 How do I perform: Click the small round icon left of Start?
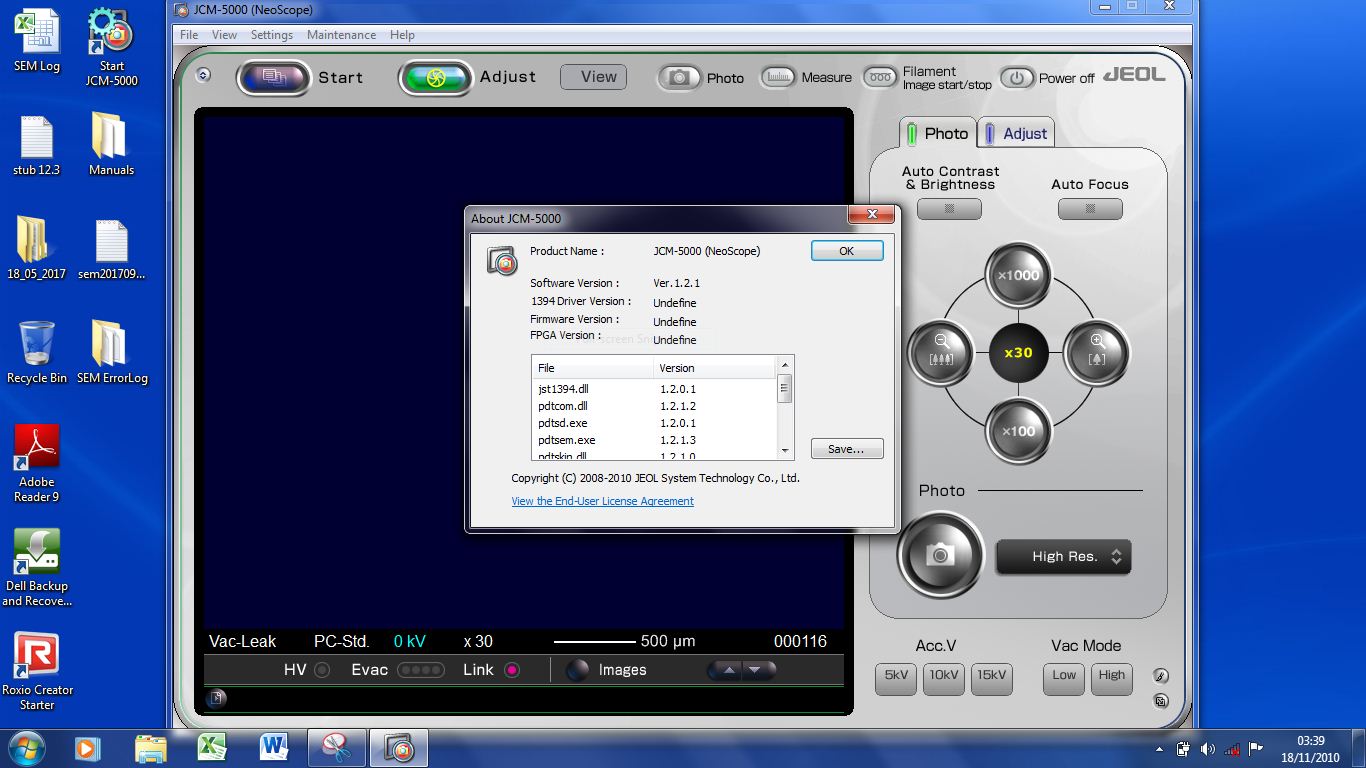point(203,75)
